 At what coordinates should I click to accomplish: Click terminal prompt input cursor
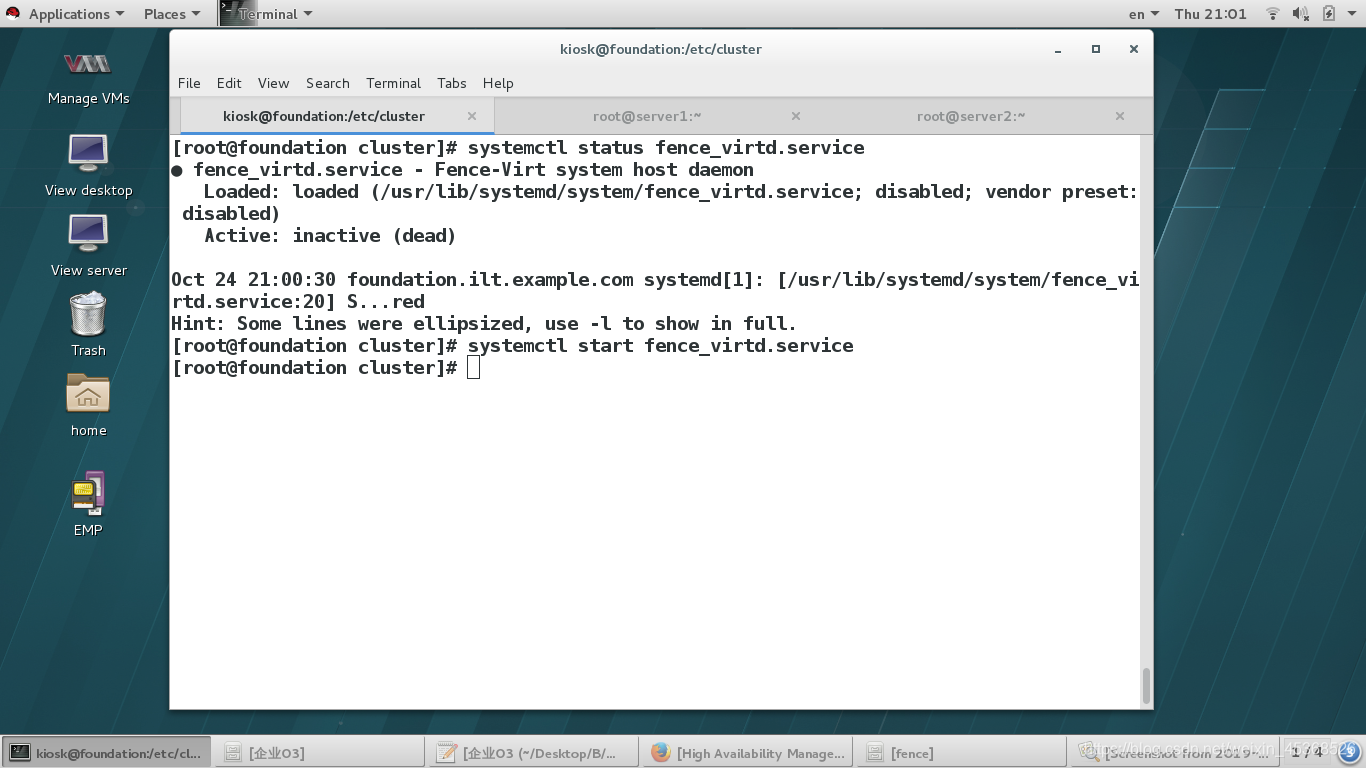473,368
